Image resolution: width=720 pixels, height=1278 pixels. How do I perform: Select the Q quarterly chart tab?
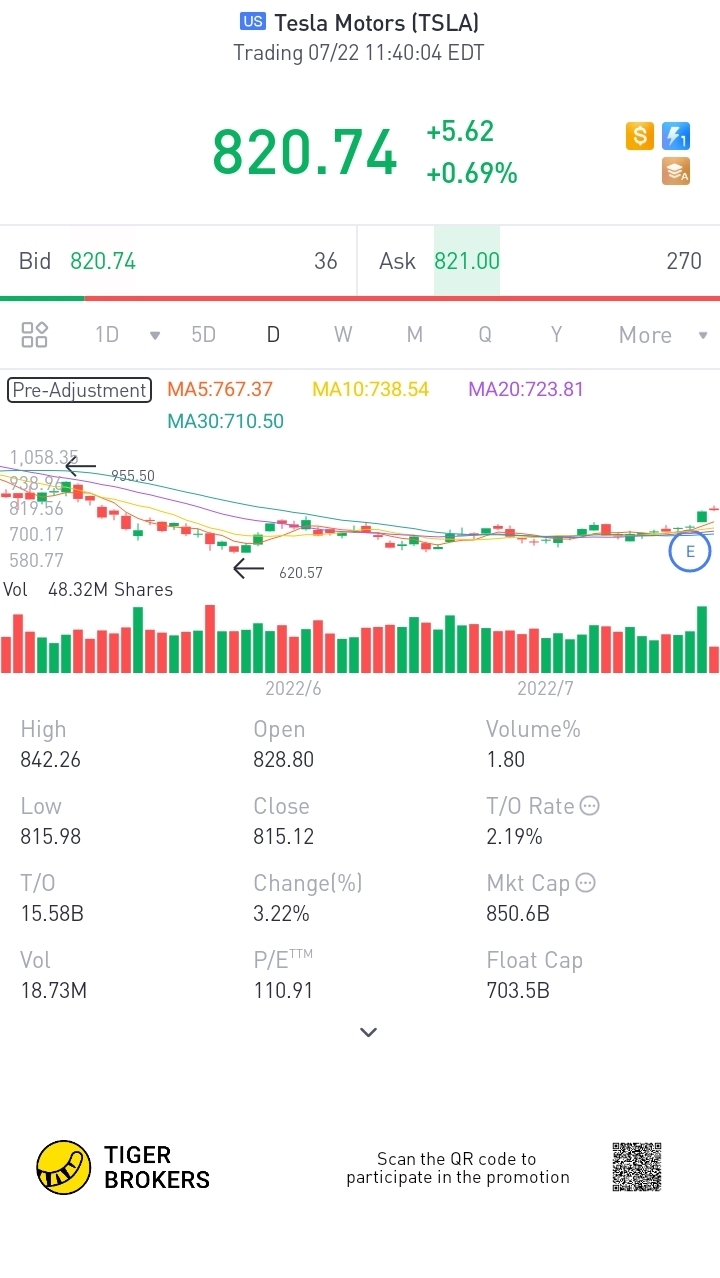pyautogui.click(x=485, y=335)
